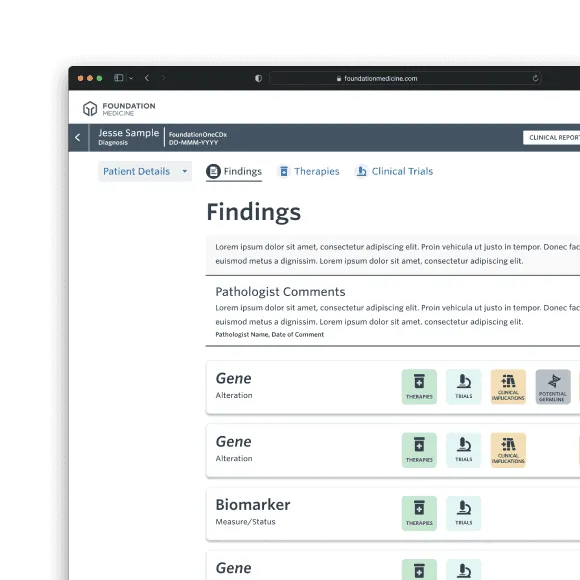The width and height of the screenshot is (580, 580).
Task: Click the Foundation Medicine logo
Action: click(119, 109)
